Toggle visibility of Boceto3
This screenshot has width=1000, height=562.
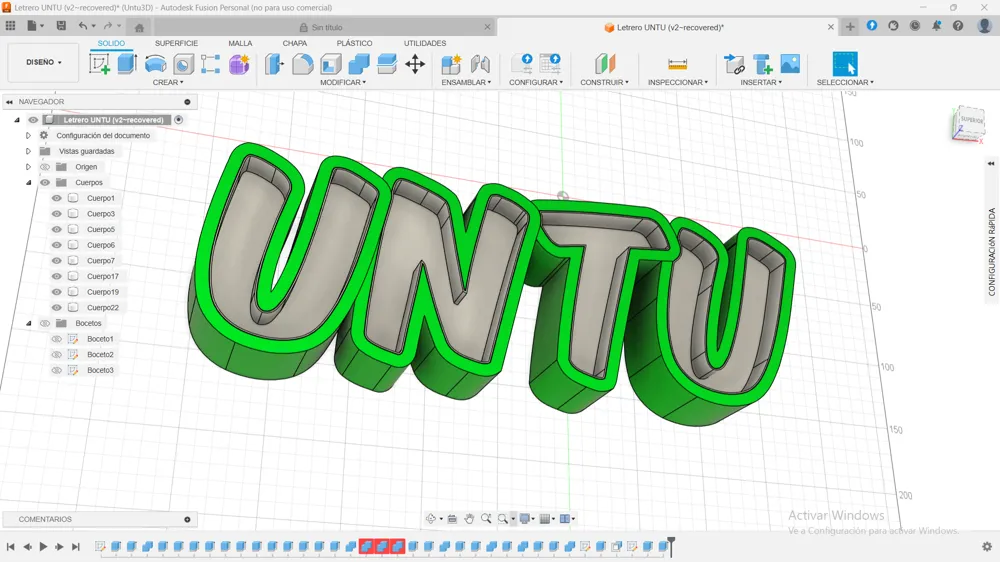(x=57, y=370)
